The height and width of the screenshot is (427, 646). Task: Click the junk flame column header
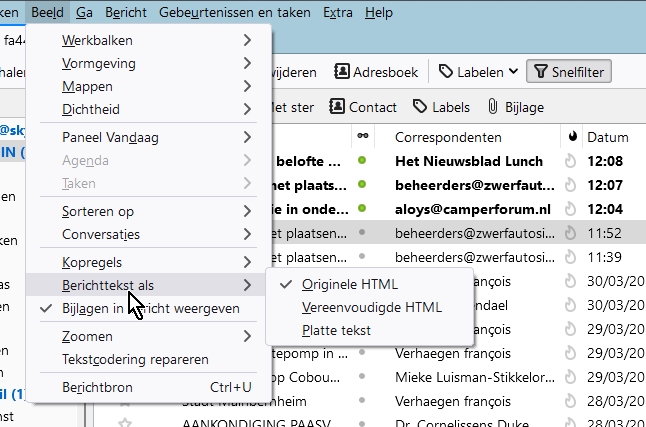coord(572,137)
